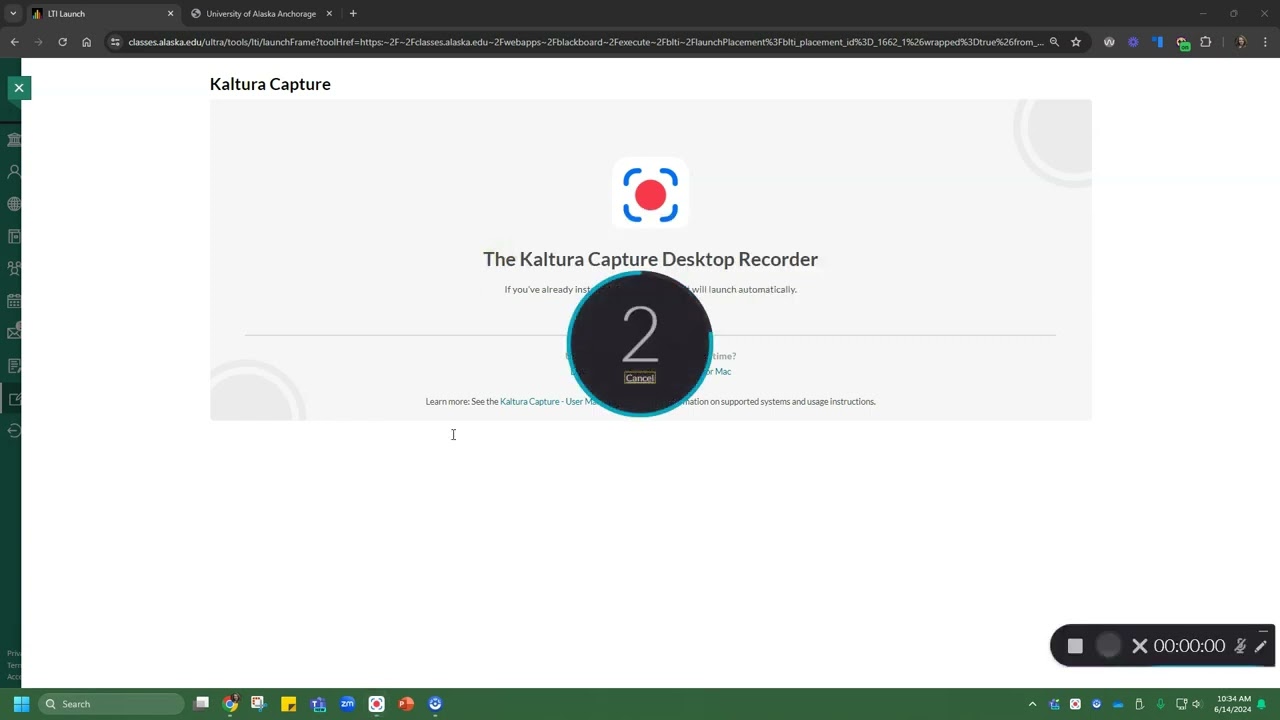Image resolution: width=1280 pixels, height=720 pixels.
Task: Open the blue circular app on taskbar
Action: click(x=435, y=704)
